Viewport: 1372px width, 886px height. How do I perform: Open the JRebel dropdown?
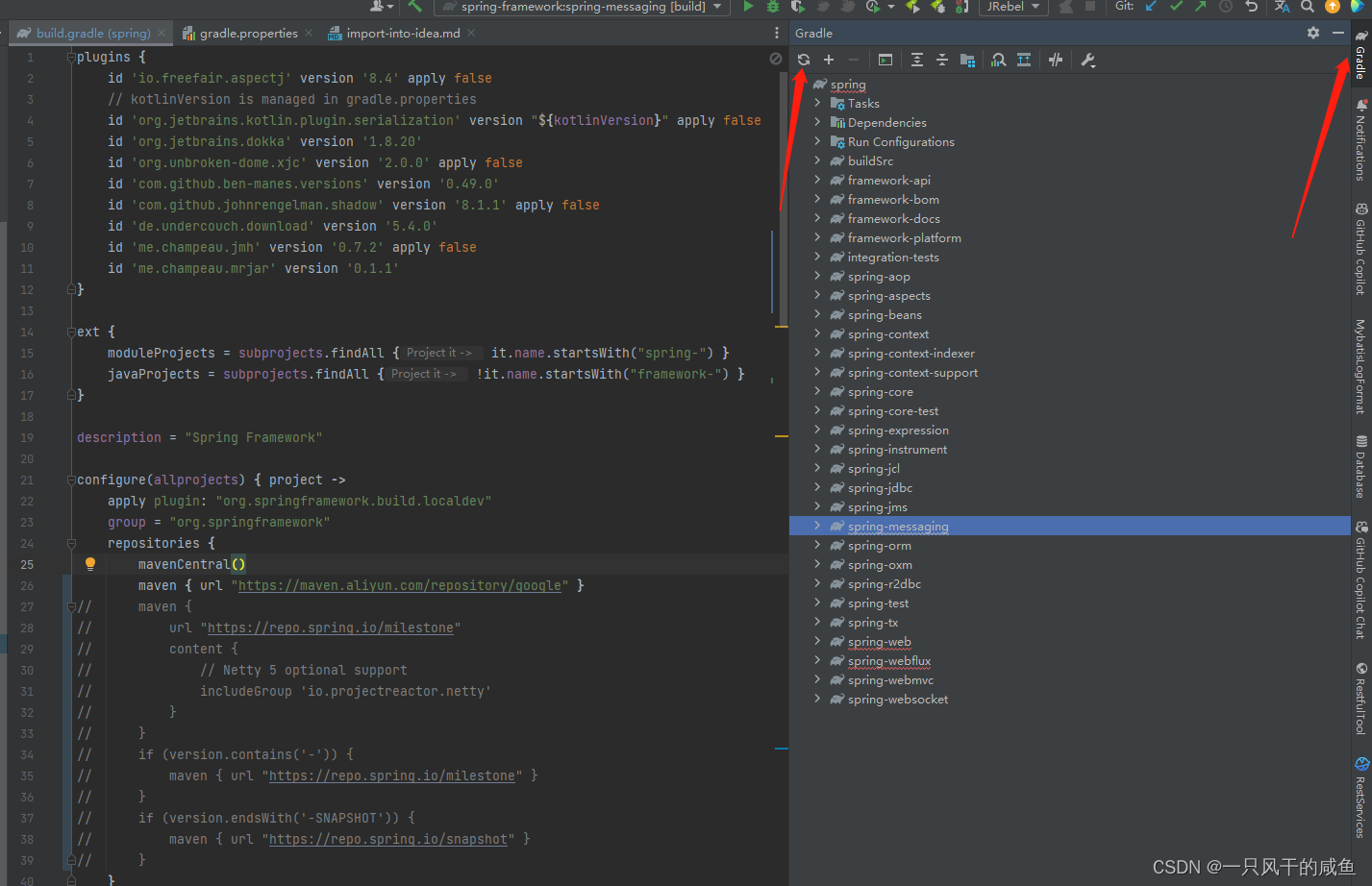click(x=1013, y=7)
